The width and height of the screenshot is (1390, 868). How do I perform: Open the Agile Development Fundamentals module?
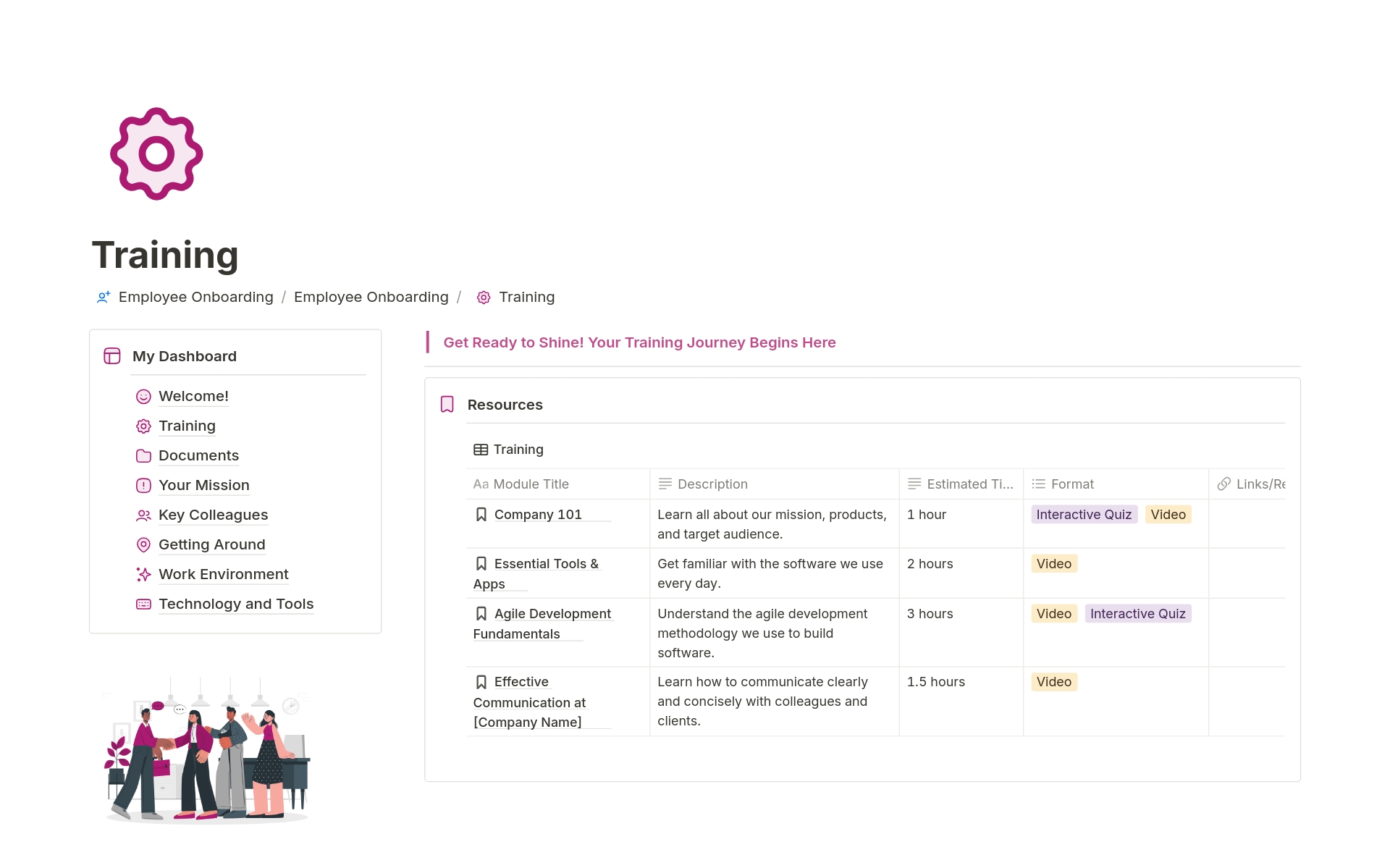coord(552,614)
